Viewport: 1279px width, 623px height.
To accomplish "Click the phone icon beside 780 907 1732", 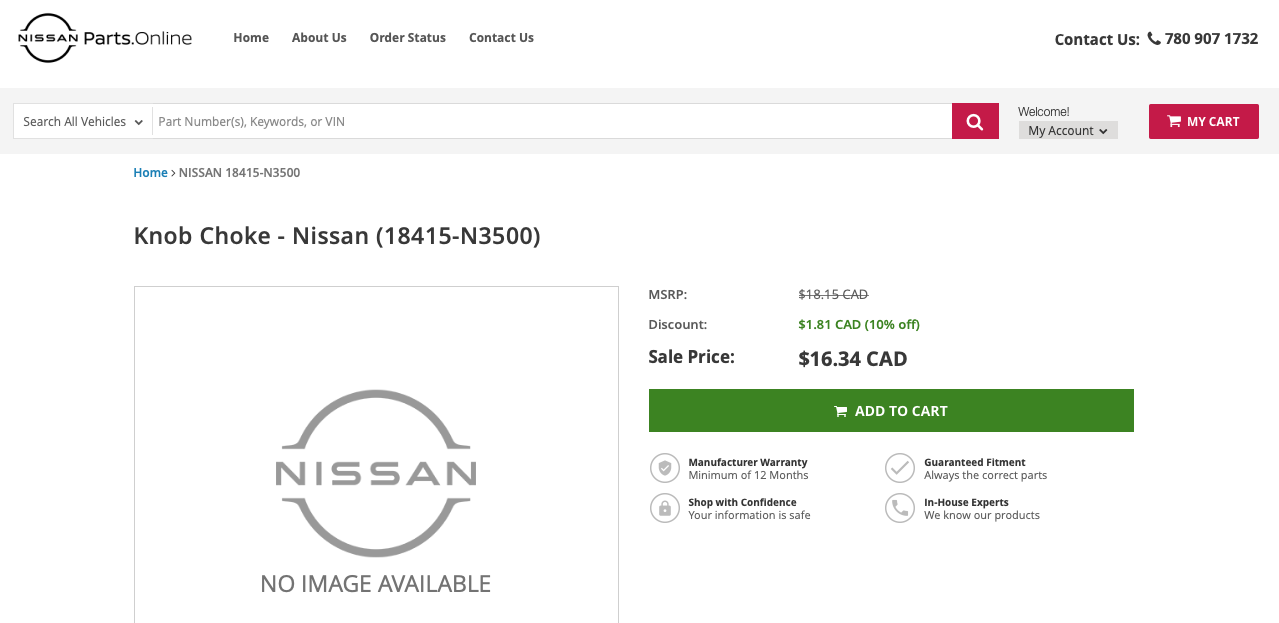I will tap(1154, 39).
